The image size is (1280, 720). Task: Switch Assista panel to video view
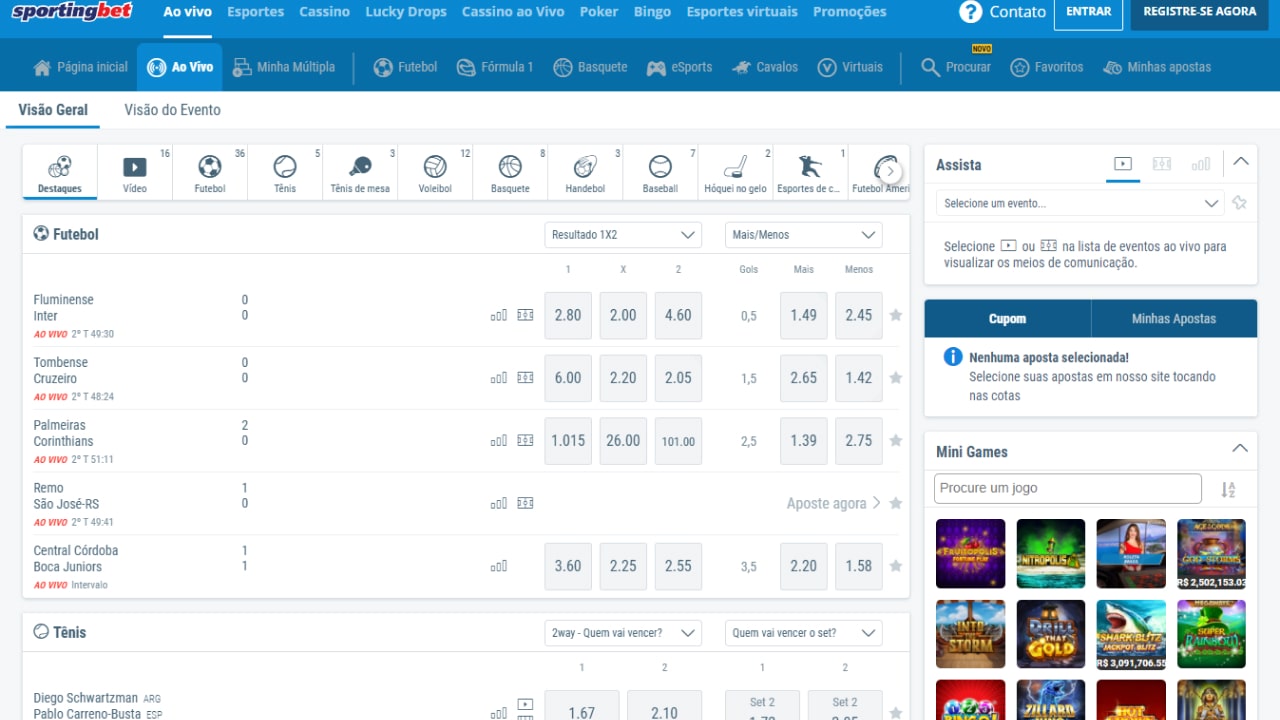tap(1123, 164)
